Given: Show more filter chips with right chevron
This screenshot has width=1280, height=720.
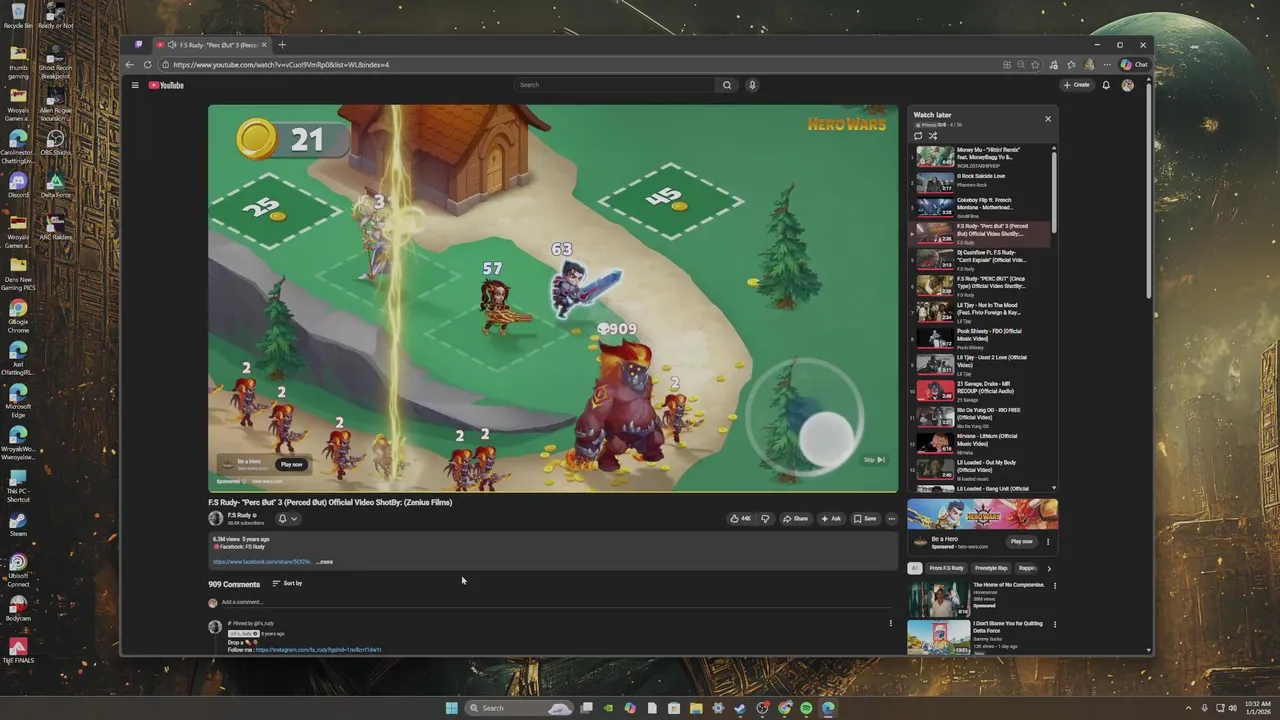Looking at the screenshot, I should 1048,568.
